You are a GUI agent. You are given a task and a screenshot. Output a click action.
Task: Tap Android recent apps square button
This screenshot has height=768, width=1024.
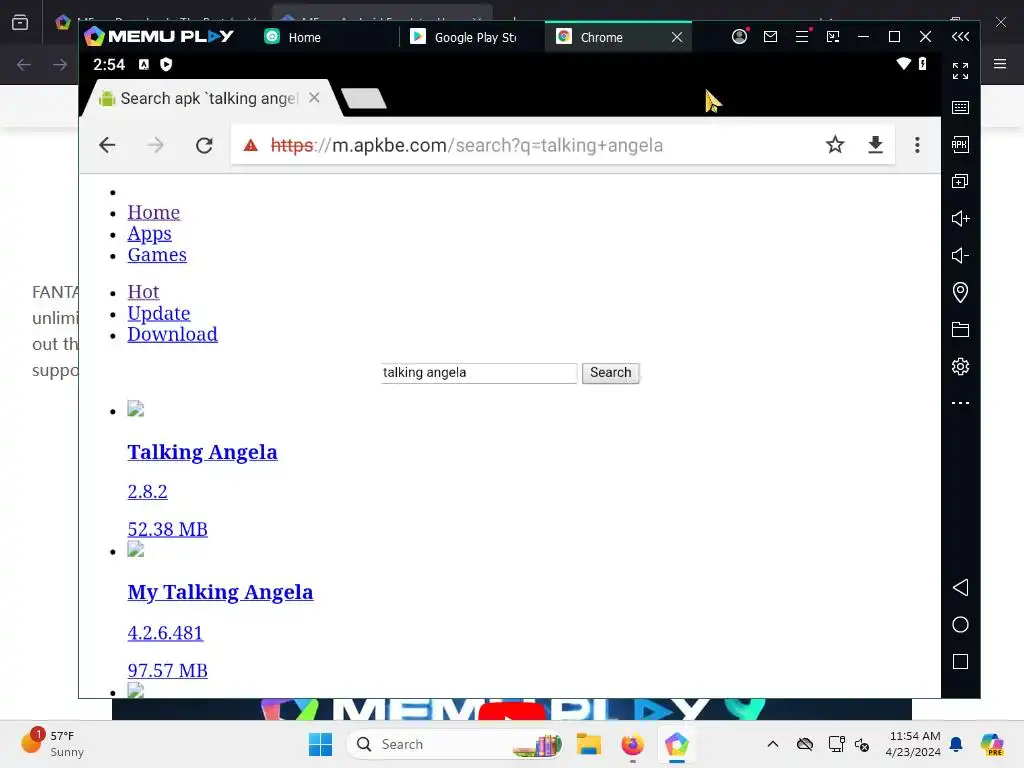click(x=960, y=662)
